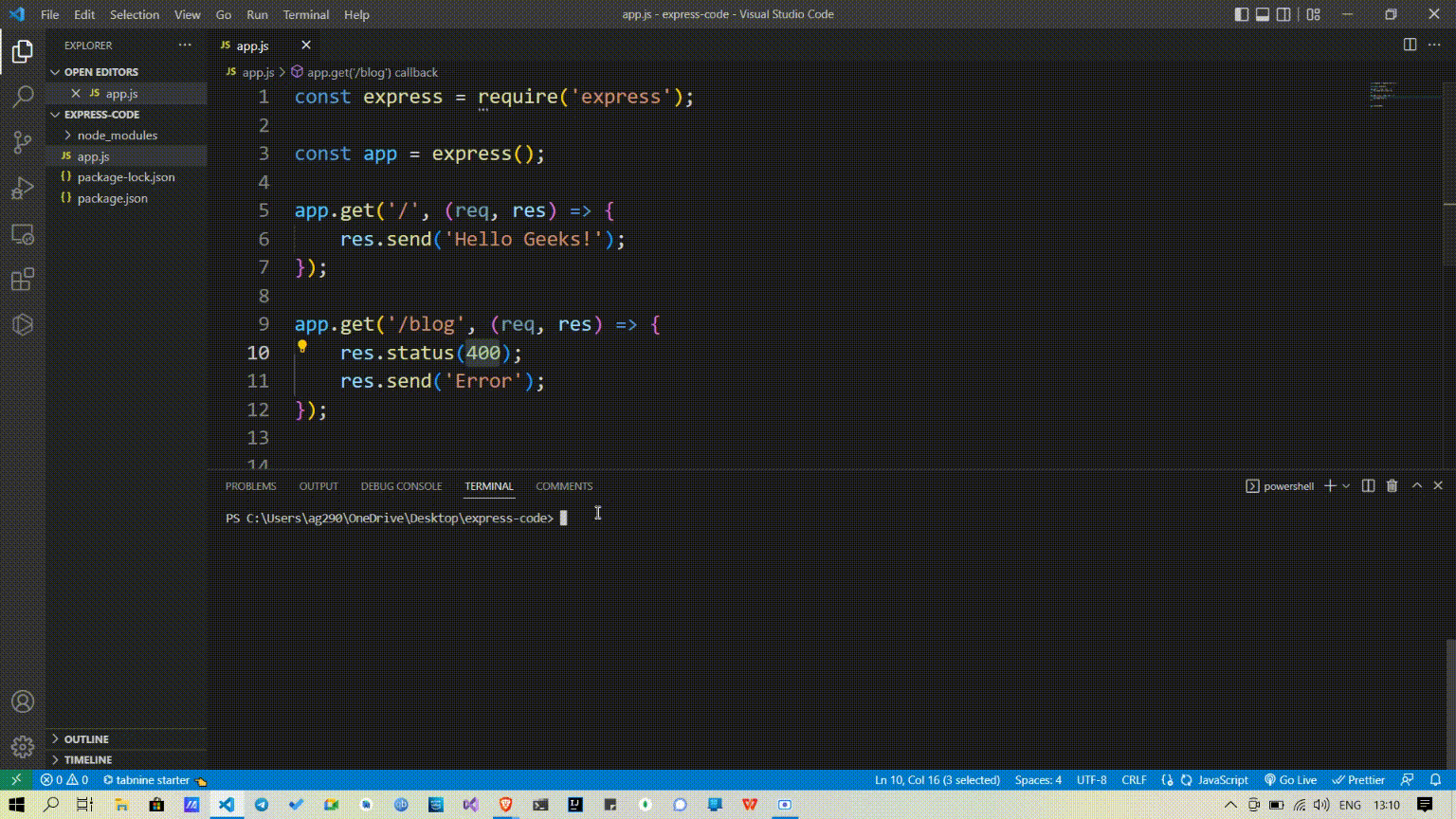Open the Run and Debug view
This screenshot has width=1456, height=819.
23,188
